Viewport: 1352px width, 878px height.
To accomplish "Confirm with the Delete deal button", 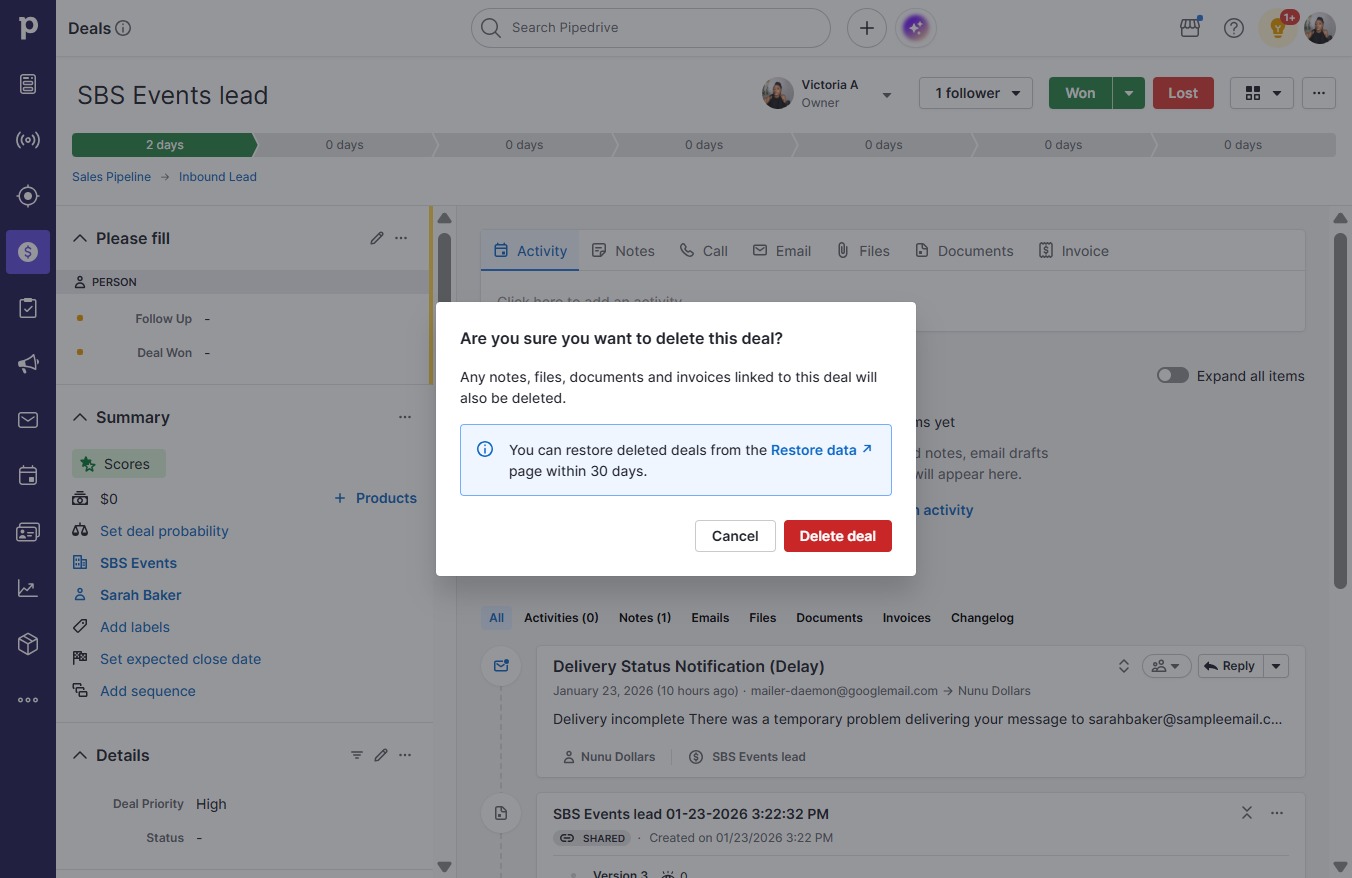I will (838, 536).
